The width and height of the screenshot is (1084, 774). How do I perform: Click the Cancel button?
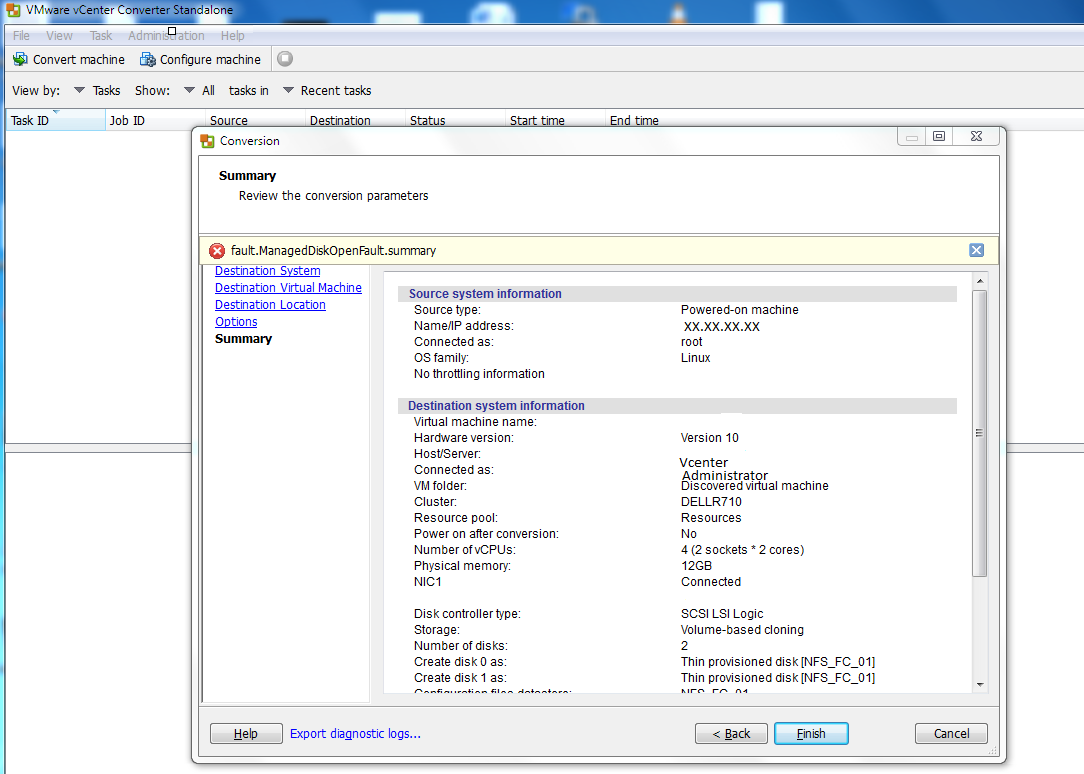pyautogui.click(x=951, y=733)
